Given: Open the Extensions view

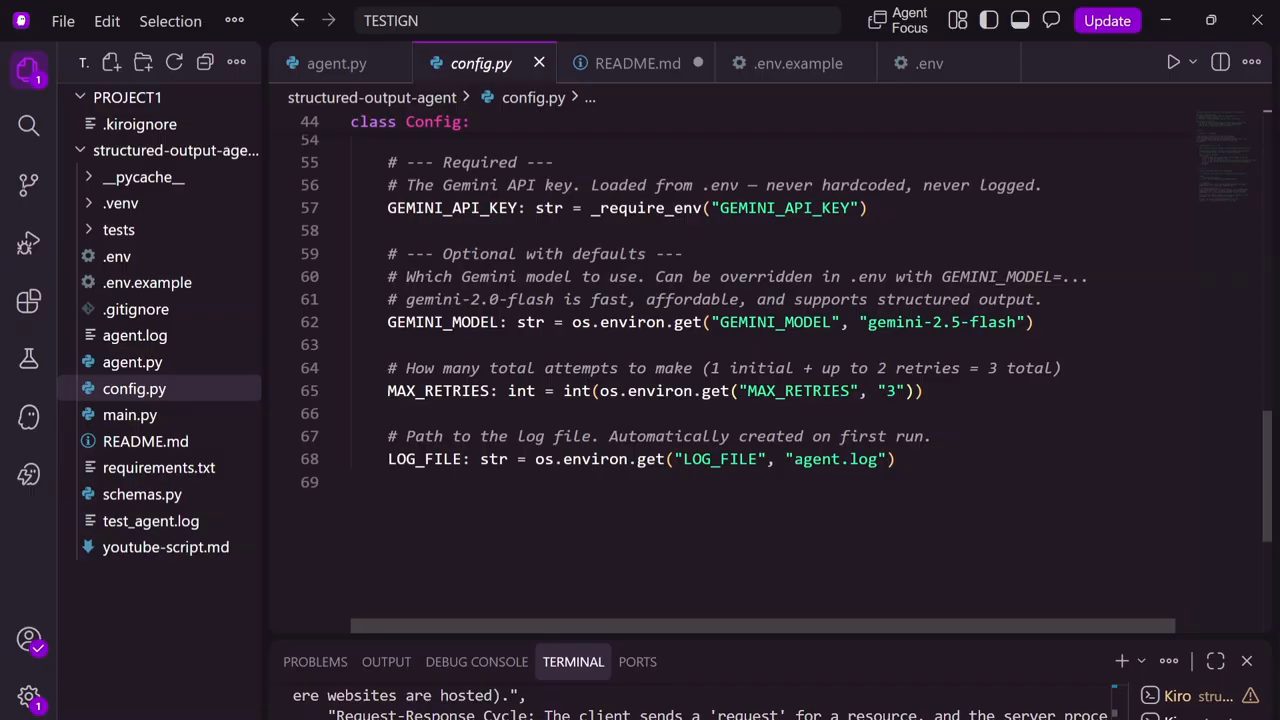Looking at the screenshot, I should [28, 301].
